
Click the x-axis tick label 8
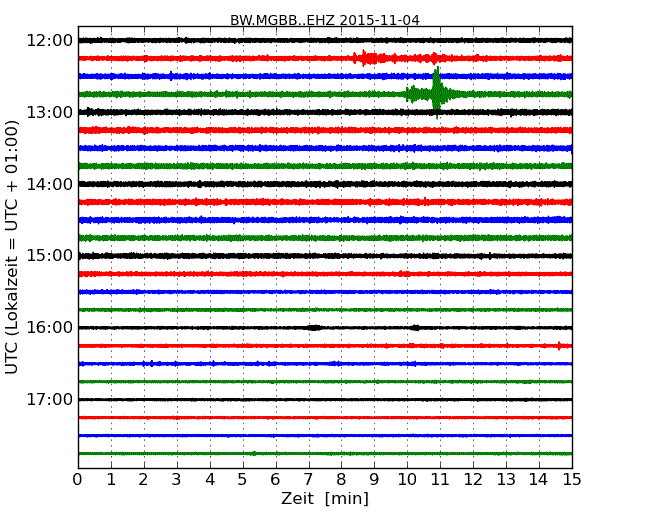point(341,480)
